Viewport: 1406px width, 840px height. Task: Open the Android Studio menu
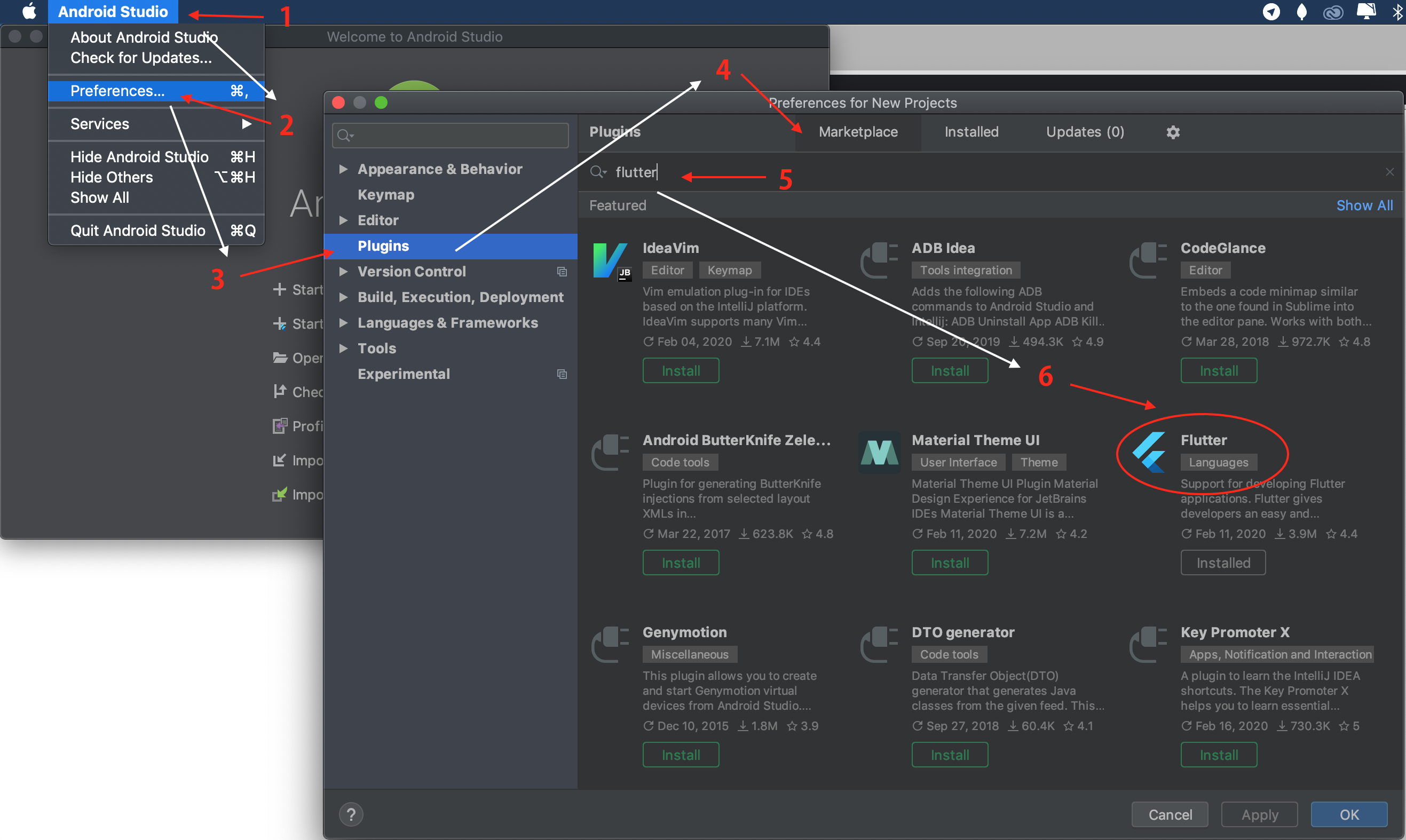[113, 11]
